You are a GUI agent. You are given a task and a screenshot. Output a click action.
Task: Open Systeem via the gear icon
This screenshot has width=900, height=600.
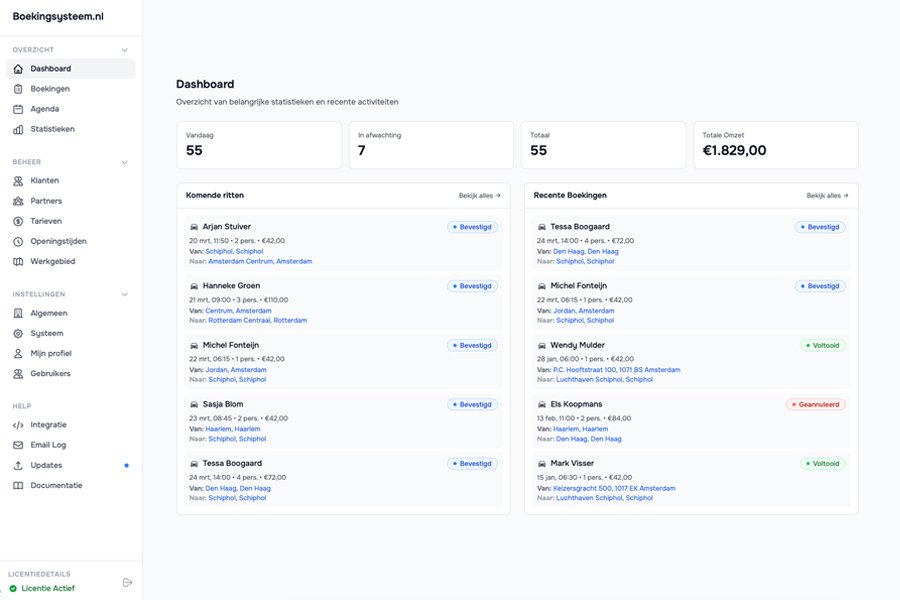point(18,332)
